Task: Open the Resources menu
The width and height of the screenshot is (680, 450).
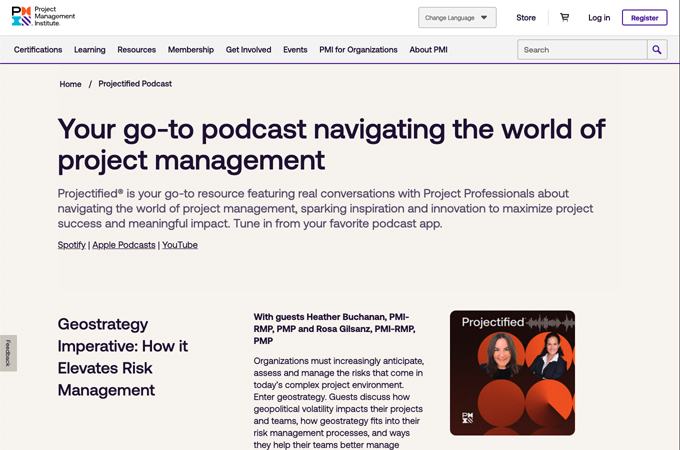Action: coord(137,50)
